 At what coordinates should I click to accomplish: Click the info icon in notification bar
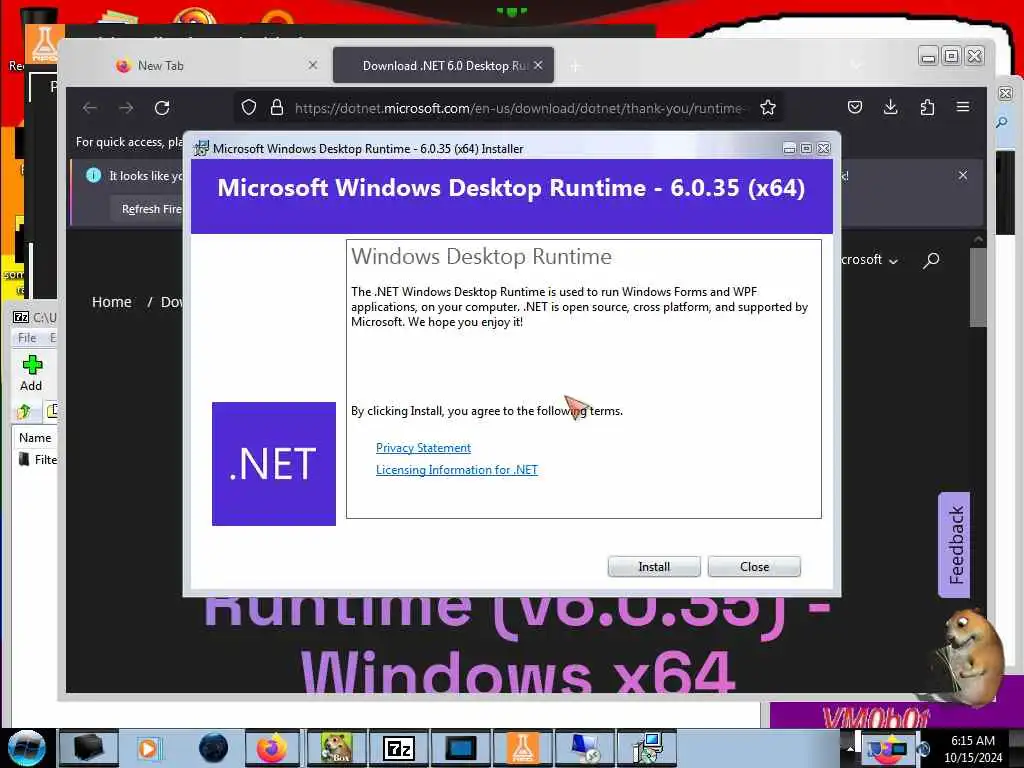click(93, 175)
